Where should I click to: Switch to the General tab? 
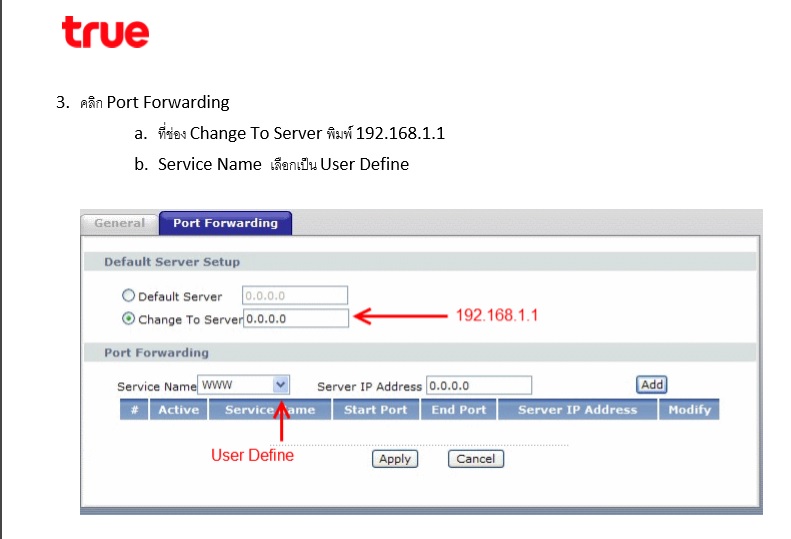120,224
